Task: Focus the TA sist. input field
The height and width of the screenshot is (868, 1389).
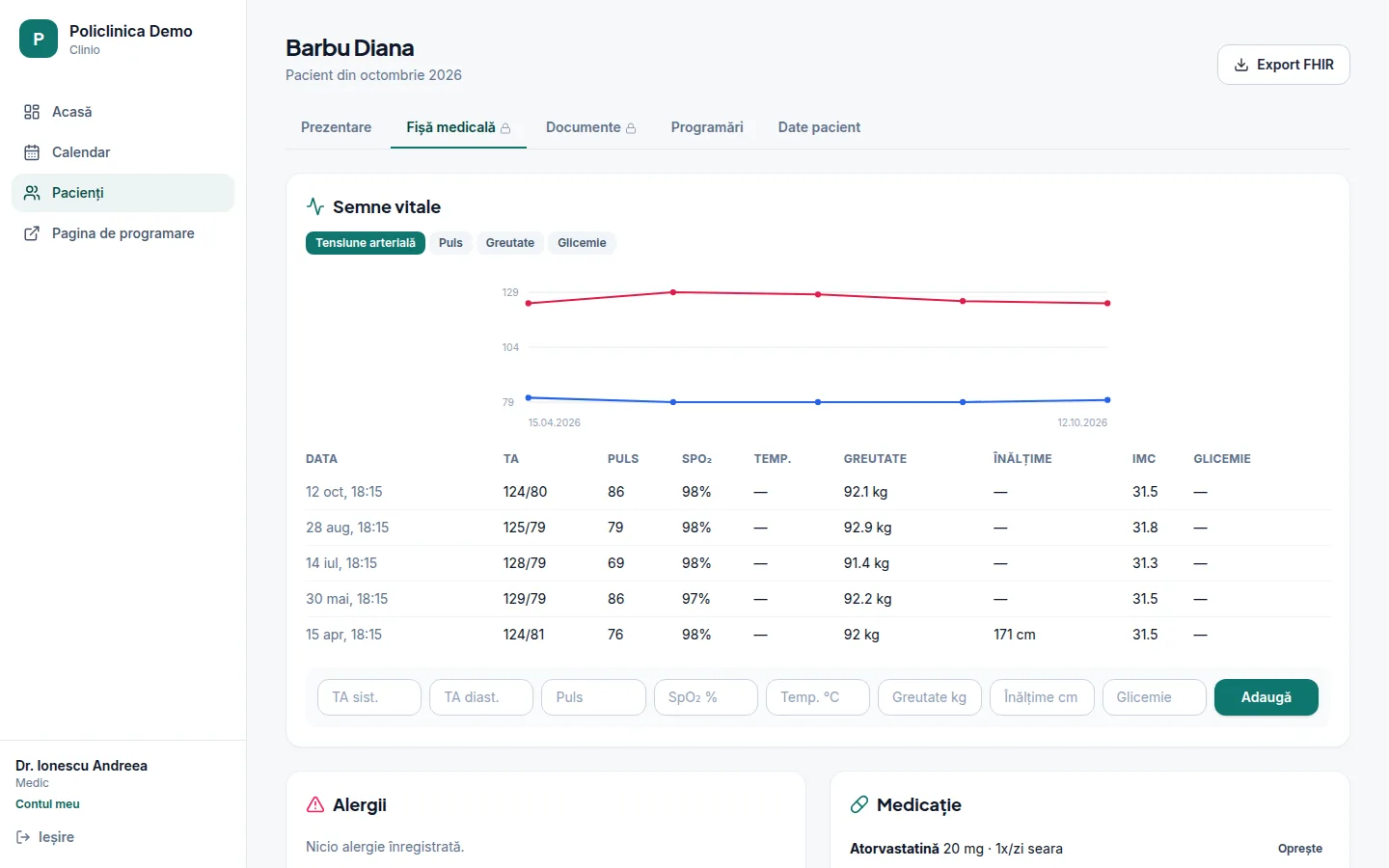Action: click(x=369, y=697)
